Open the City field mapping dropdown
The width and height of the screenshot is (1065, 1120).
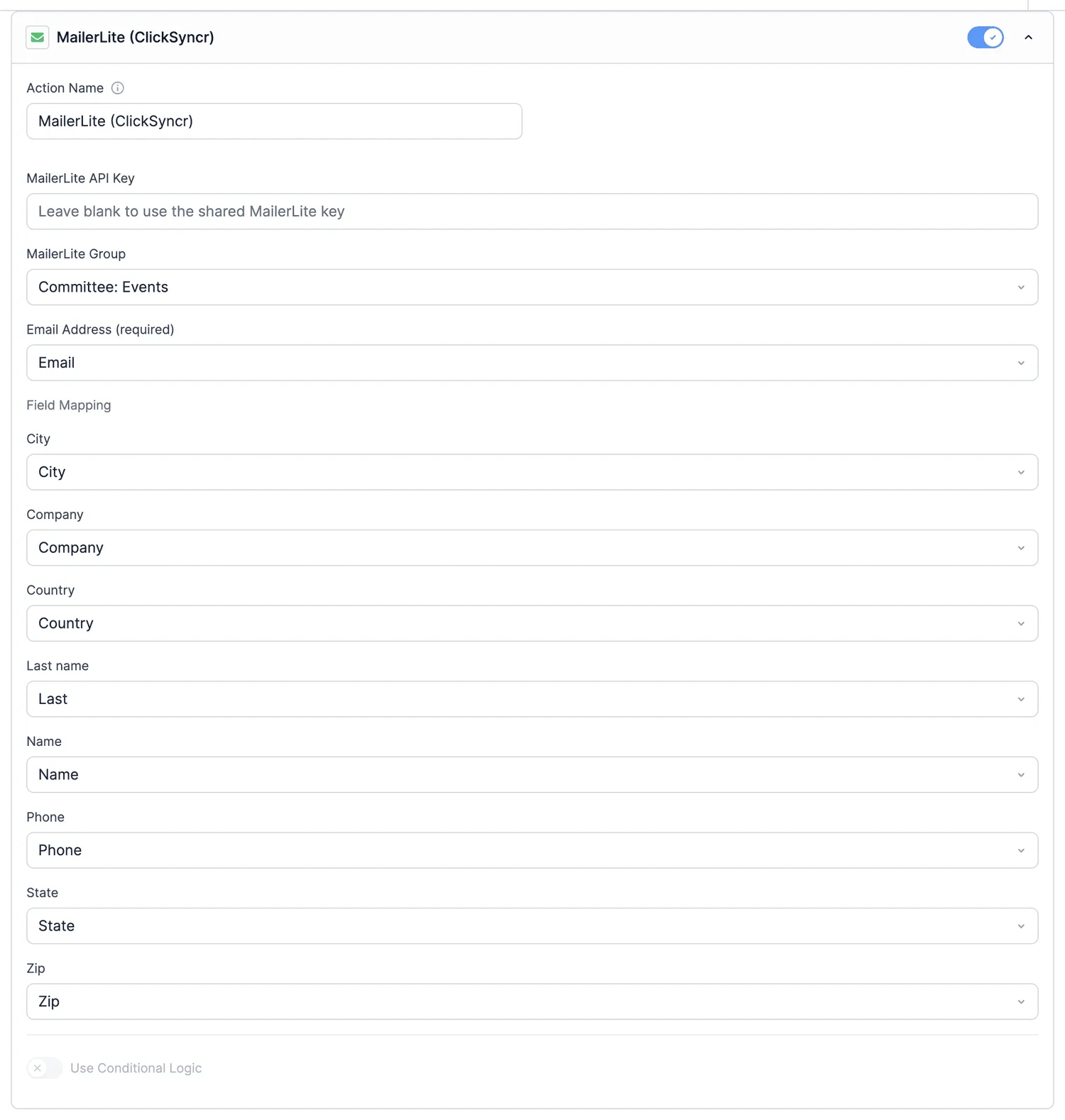[532, 472]
